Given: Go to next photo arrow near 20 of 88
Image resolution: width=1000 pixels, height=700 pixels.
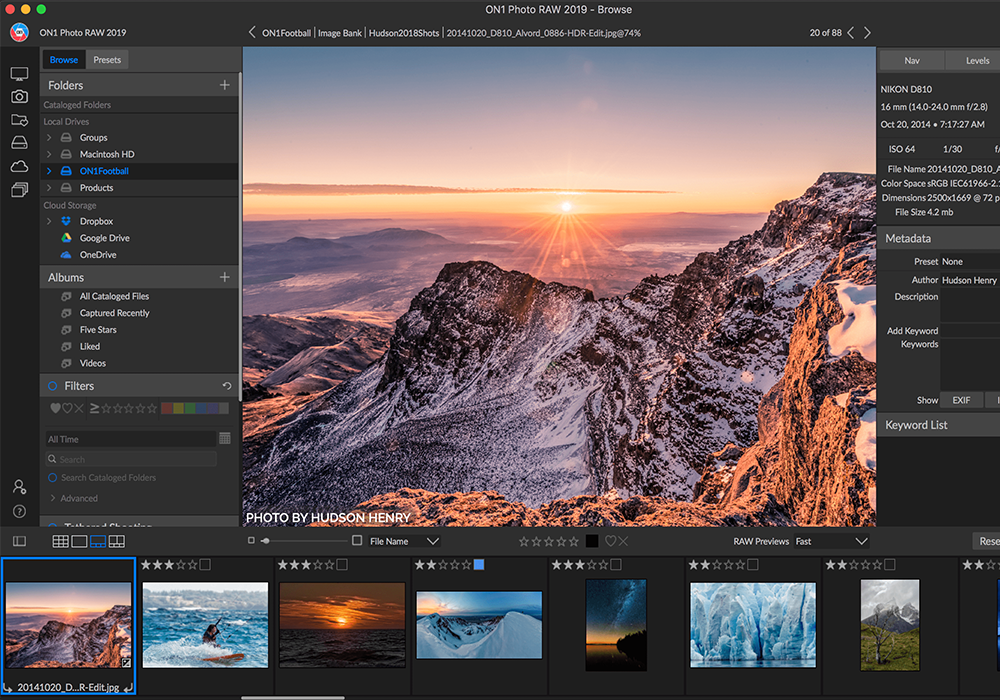Looking at the screenshot, I should [x=867, y=33].
